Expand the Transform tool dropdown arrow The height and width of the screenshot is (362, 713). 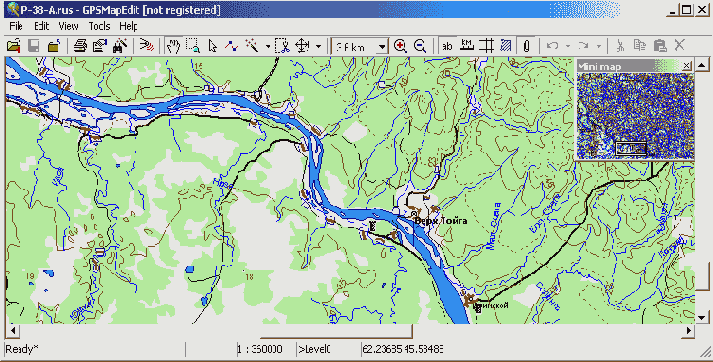(x=318, y=46)
